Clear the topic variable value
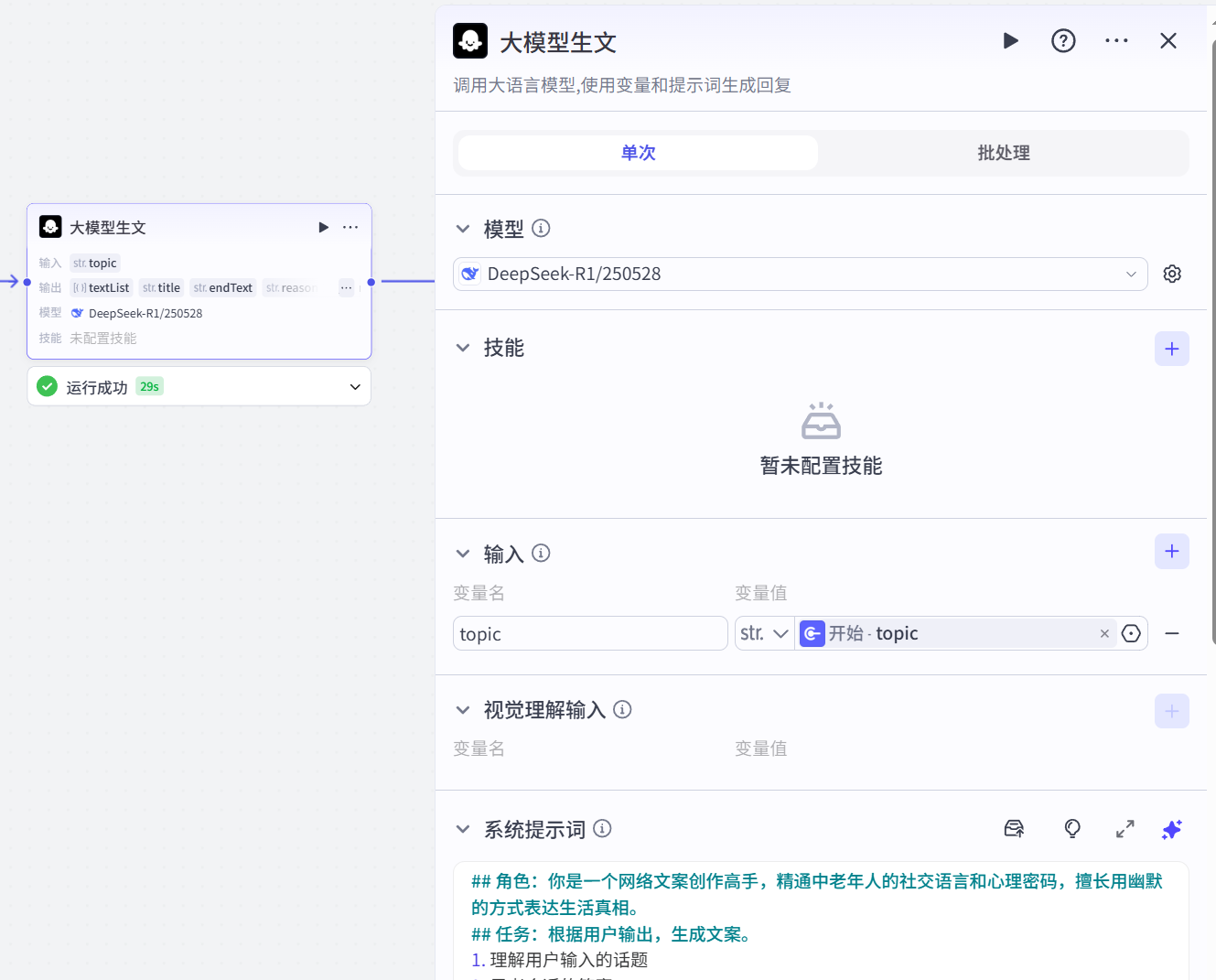This screenshot has width=1216, height=980. point(1104,633)
